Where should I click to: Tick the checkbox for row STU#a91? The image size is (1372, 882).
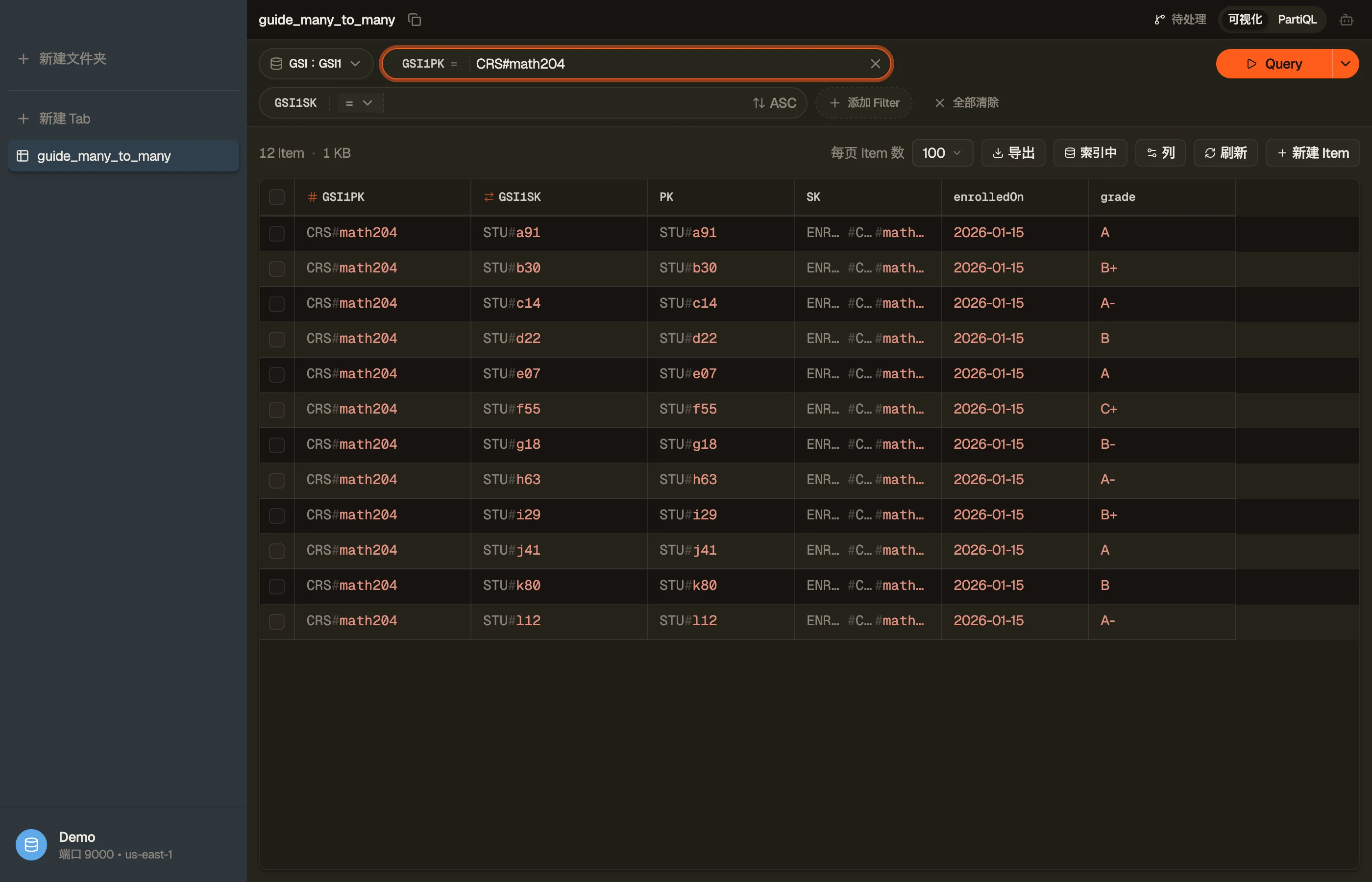tap(276, 233)
